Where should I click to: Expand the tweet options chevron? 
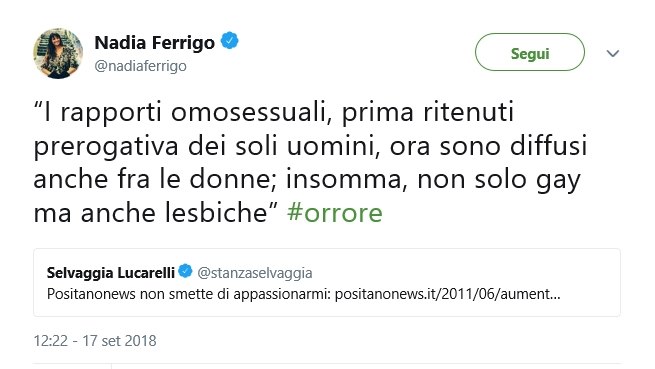612,53
